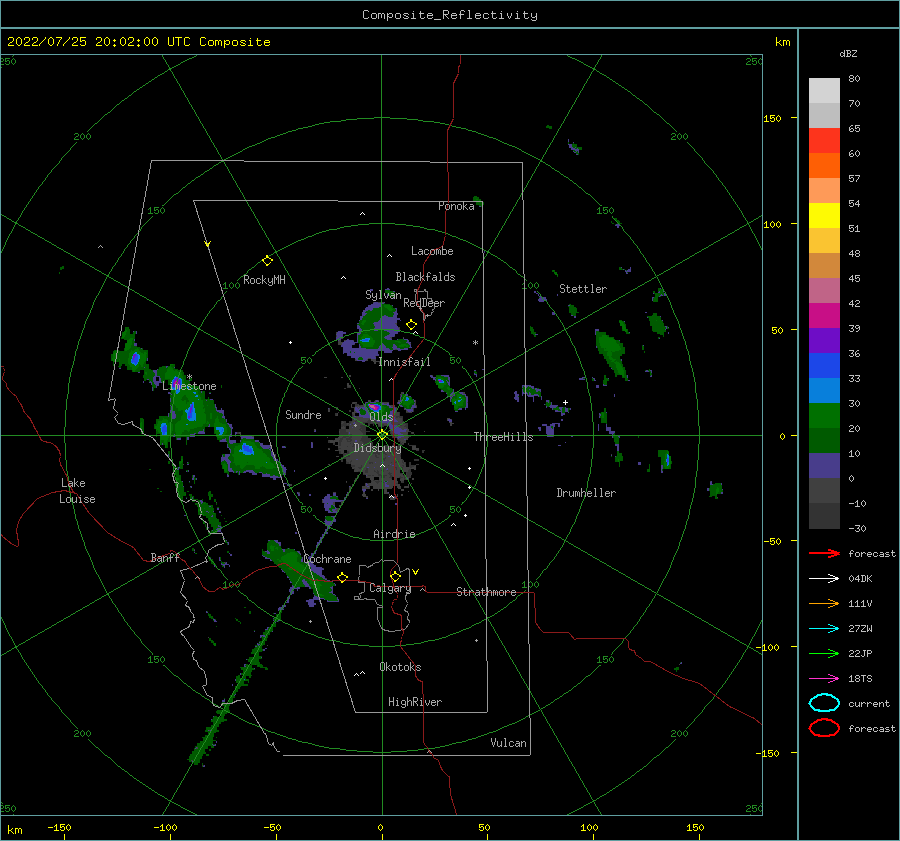
Task: Click the yellow diamond marker beside RockyMH
Action: click(267, 261)
